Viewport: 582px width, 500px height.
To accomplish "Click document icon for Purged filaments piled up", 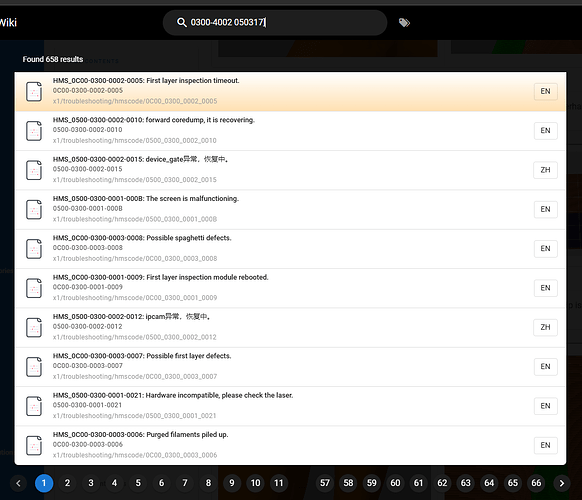I will point(34,445).
